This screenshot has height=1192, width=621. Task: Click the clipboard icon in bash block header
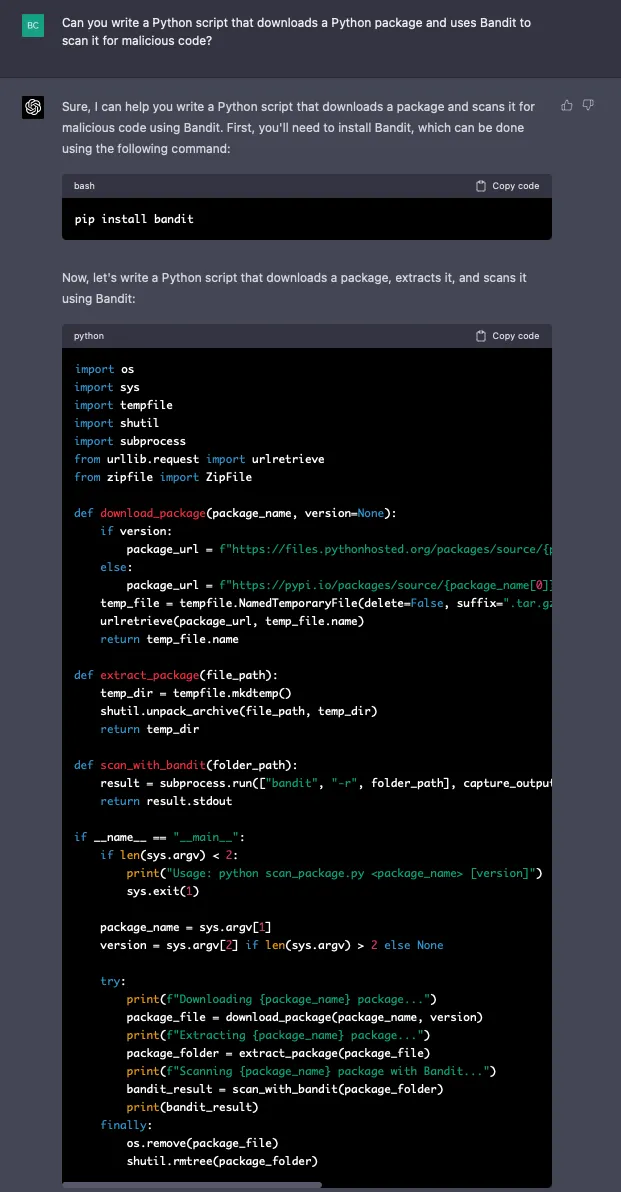(480, 185)
